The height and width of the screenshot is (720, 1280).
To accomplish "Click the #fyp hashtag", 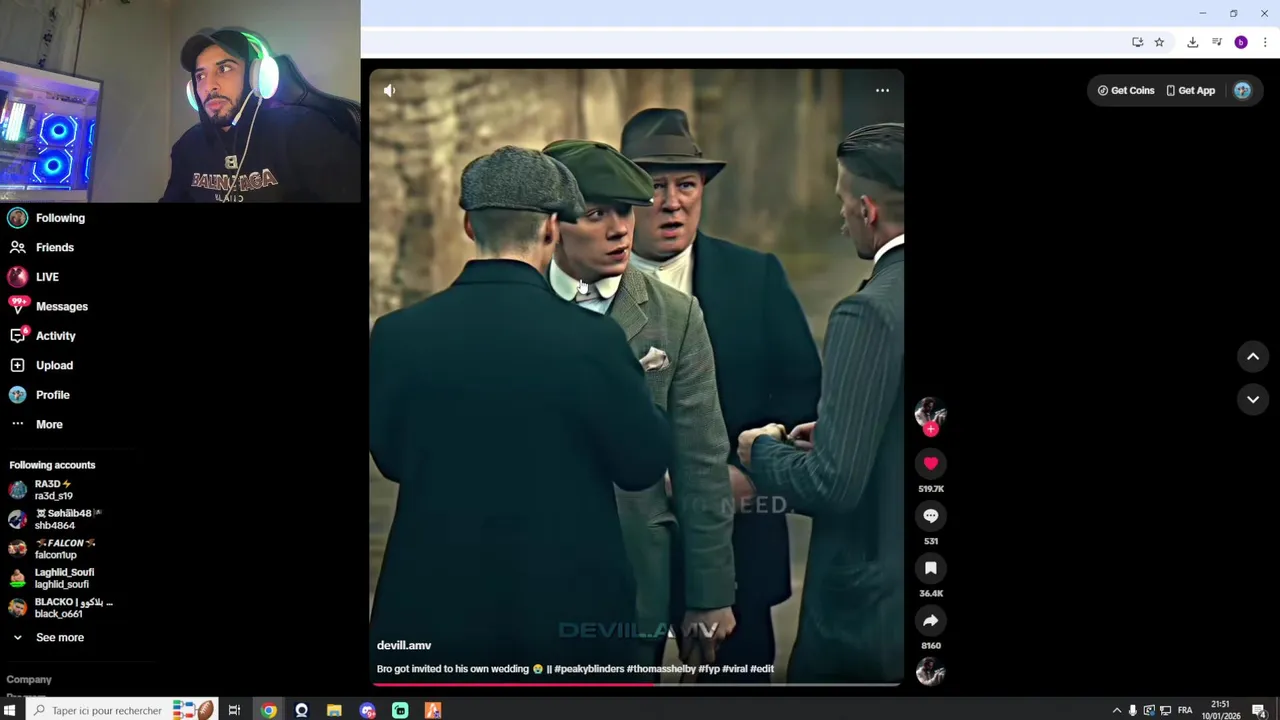I will pyautogui.click(x=709, y=669).
